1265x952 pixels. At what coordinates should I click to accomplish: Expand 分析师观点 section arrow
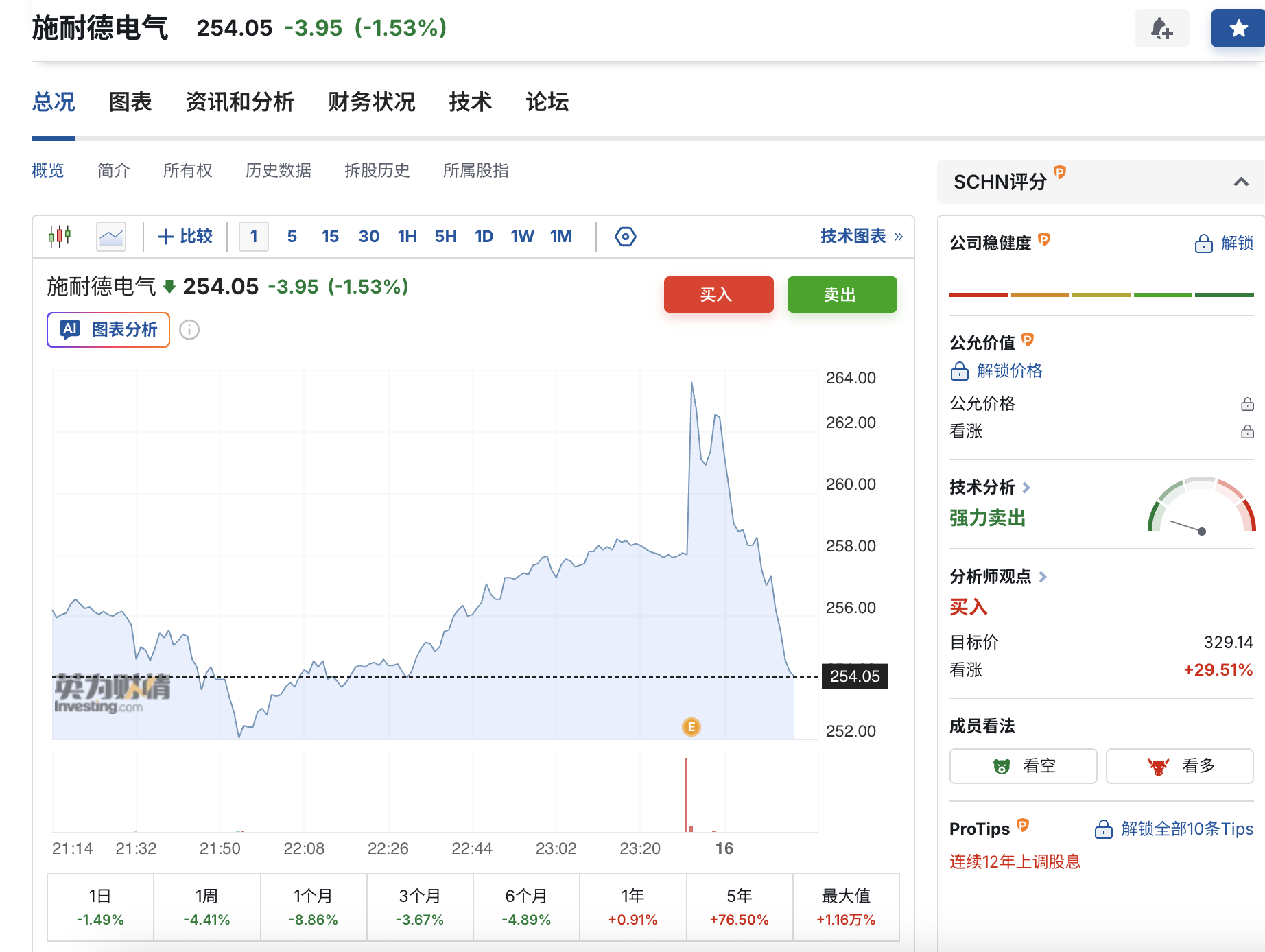click(1043, 577)
